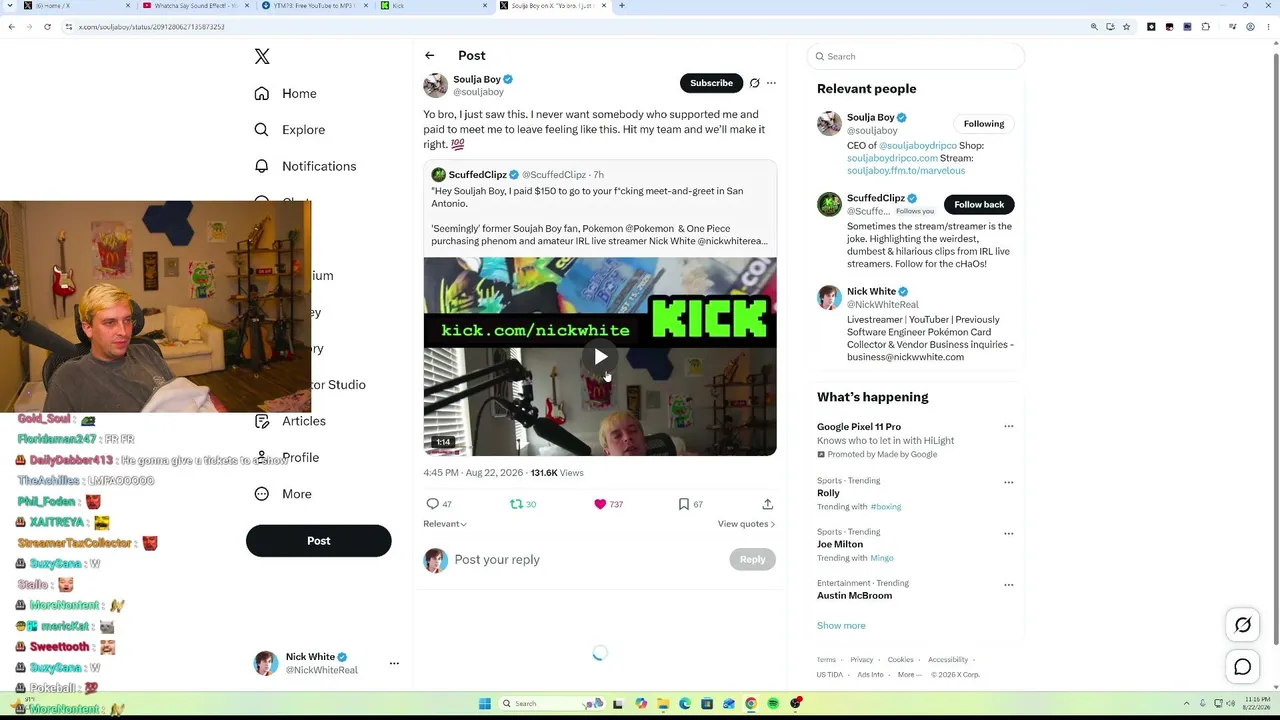Click the large Post button in the sidebar
Viewport: 1280px width, 720px height.
pyautogui.click(x=318, y=541)
